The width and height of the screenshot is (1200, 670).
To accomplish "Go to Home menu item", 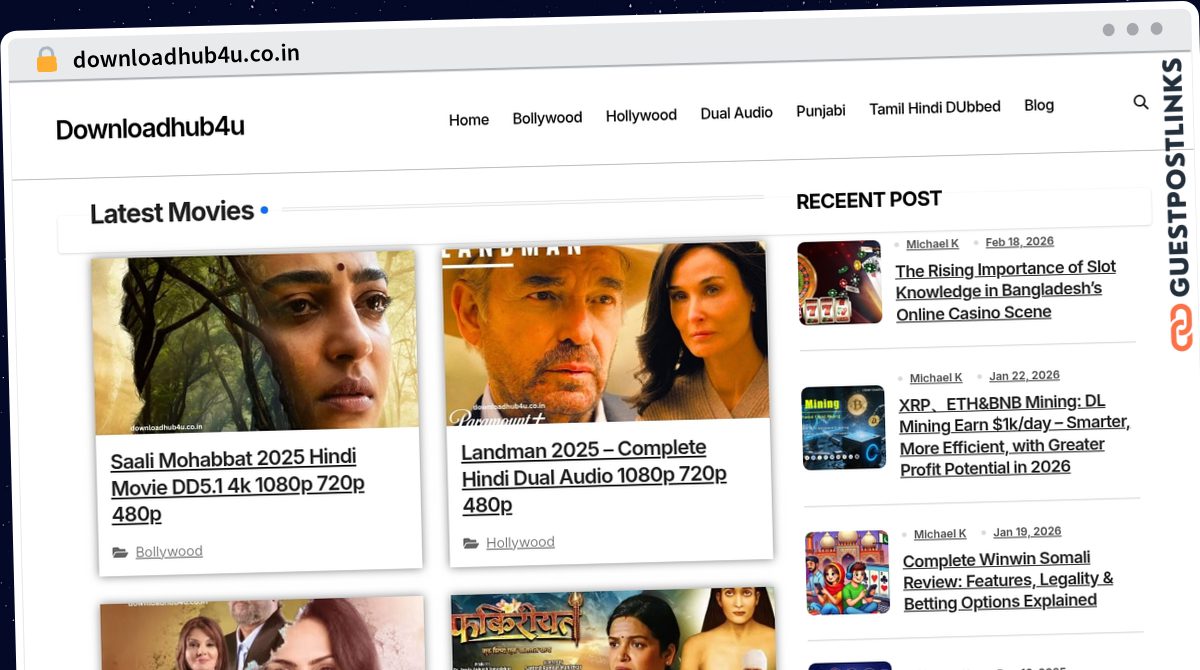I will (x=469, y=120).
